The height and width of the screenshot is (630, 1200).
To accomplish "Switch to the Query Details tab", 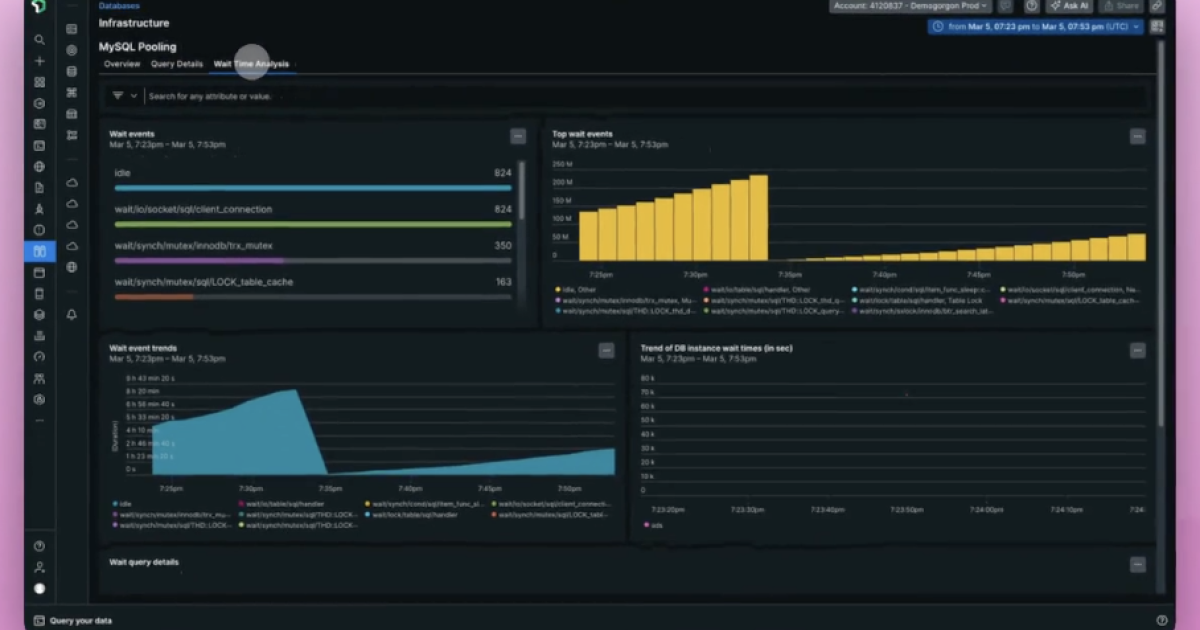I will click(x=177, y=64).
